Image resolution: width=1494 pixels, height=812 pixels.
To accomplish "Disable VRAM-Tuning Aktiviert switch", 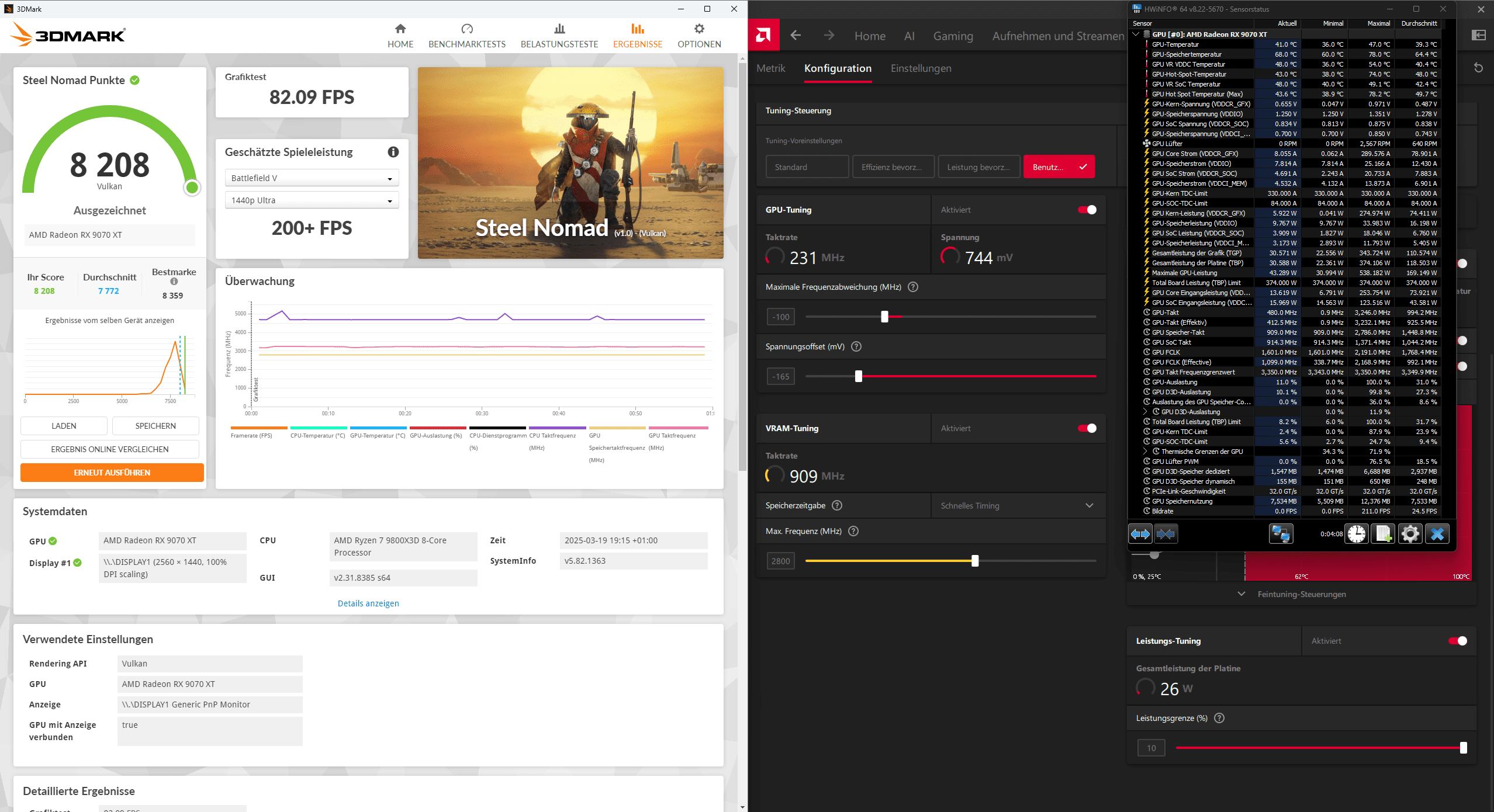I will click(1087, 428).
